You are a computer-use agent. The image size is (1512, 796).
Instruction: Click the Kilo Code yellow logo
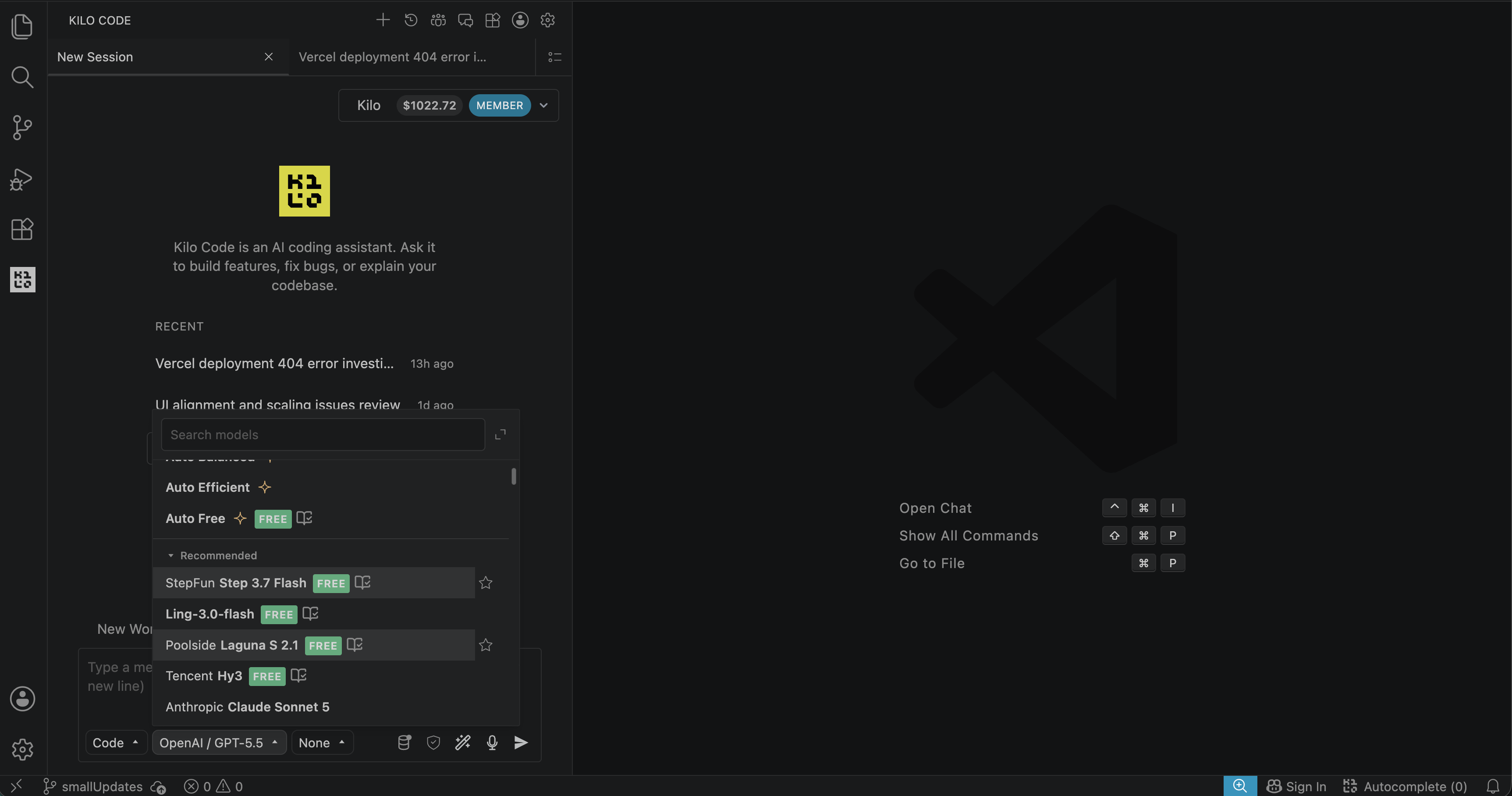click(x=304, y=191)
